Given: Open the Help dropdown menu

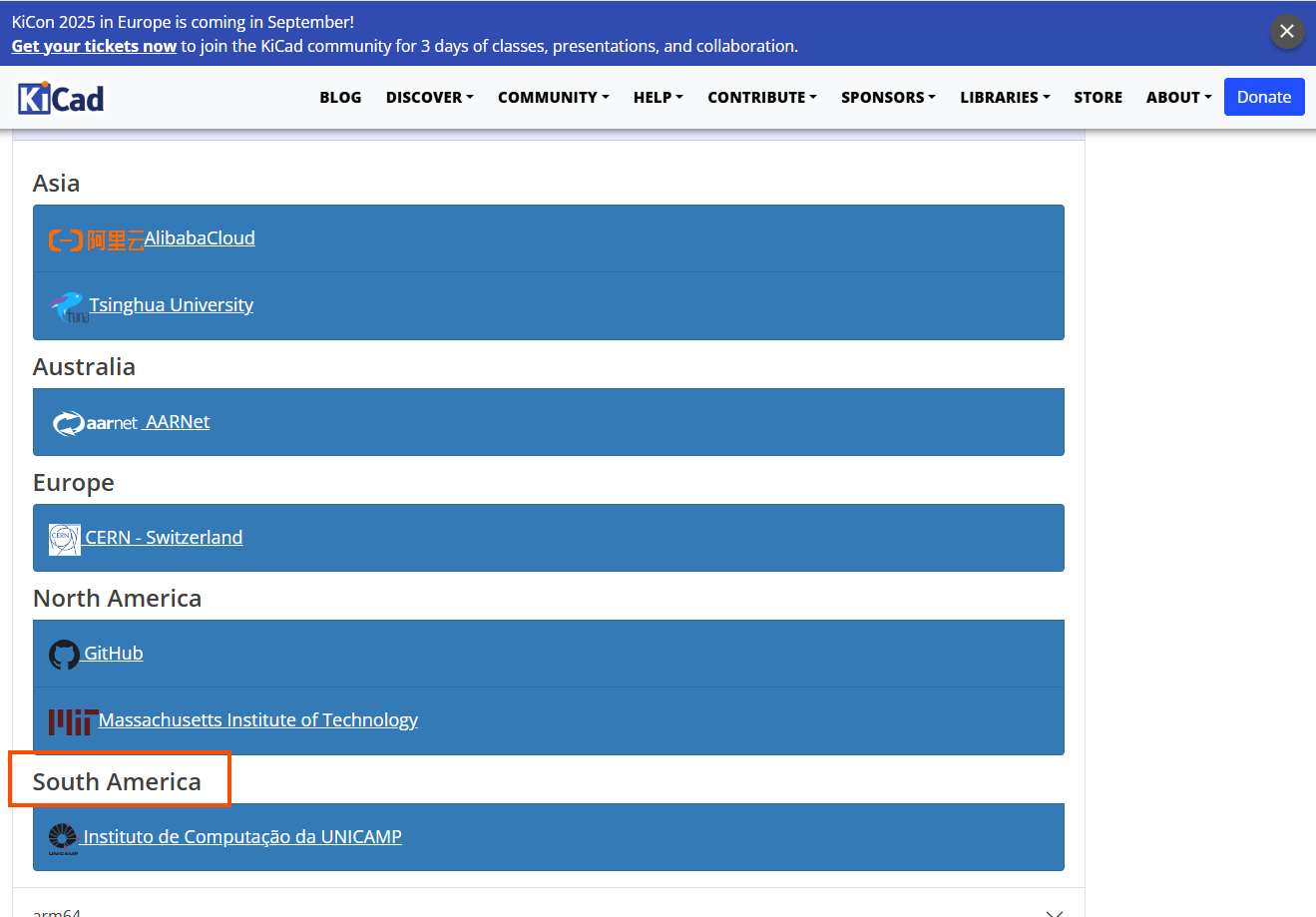Looking at the screenshot, I should tap(658, 97).
